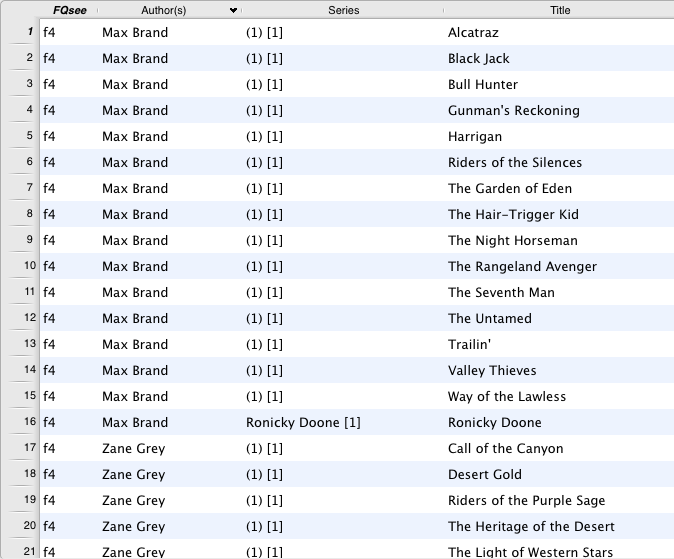Click Riders of the Purple Sage

point(526,500)
